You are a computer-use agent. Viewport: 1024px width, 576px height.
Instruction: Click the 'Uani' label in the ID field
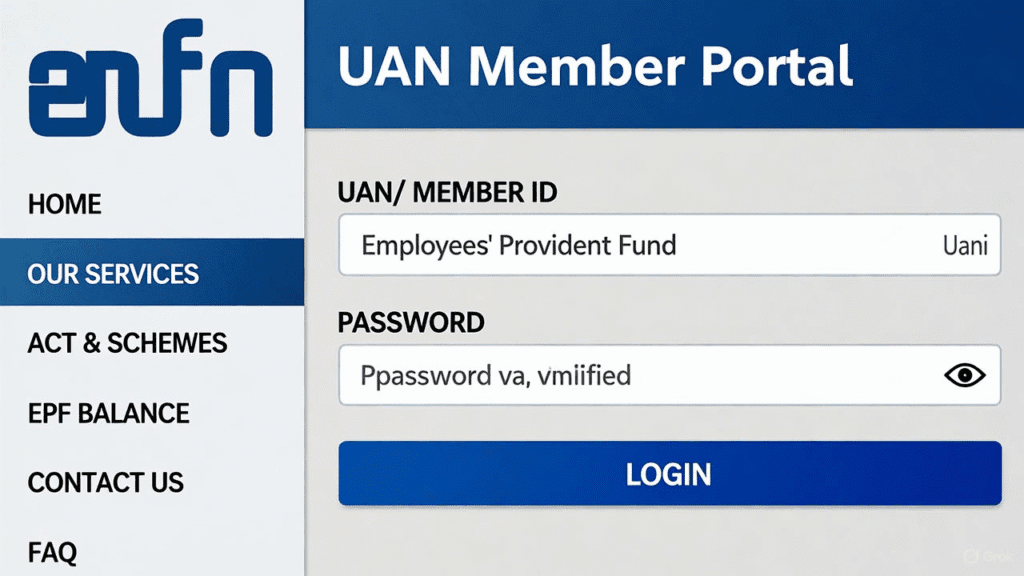coord(965,244)
